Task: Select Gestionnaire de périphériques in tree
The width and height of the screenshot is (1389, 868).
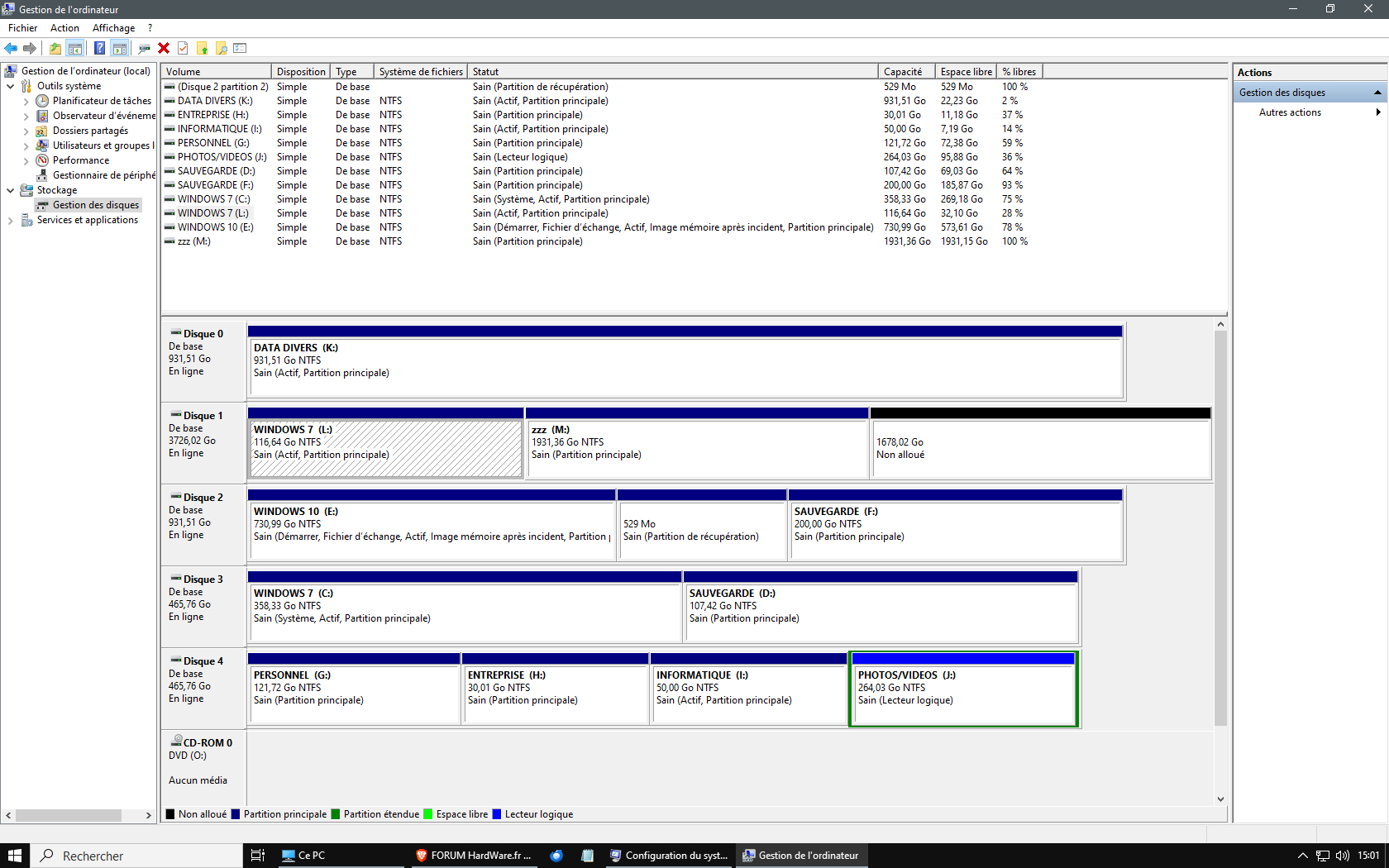Action: (x=103, y=175)
